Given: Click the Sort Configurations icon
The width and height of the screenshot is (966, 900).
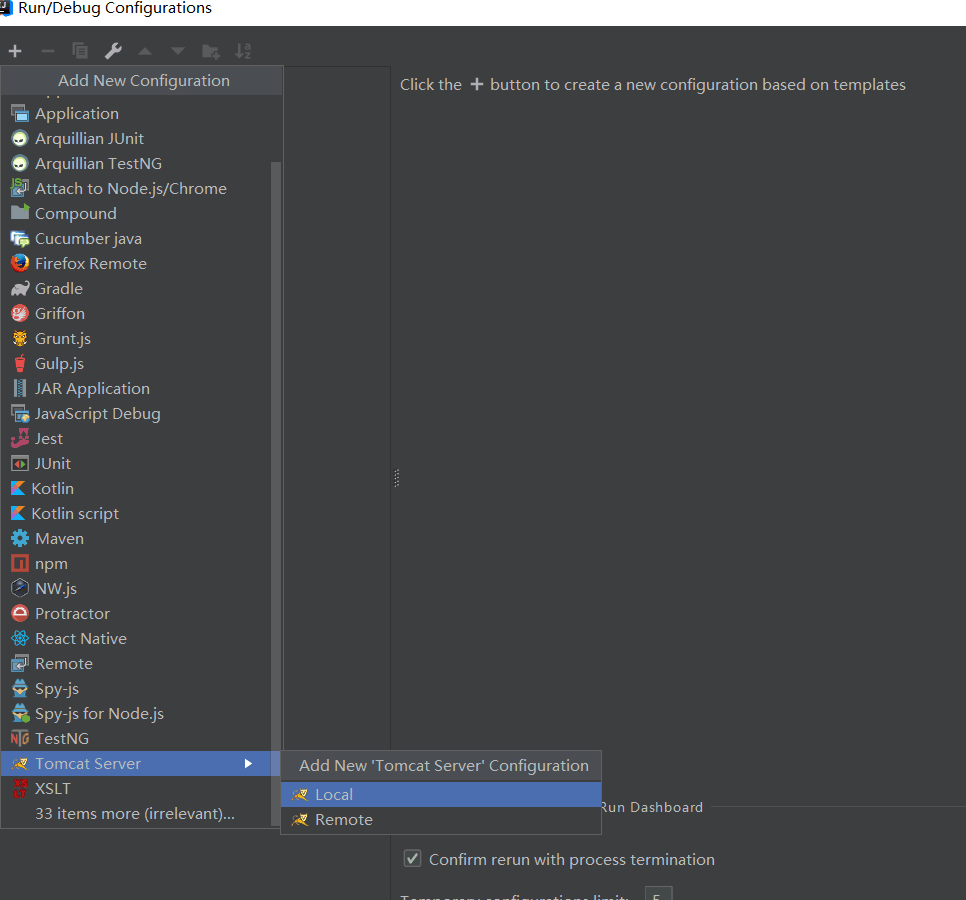Looking at the screenshot, I should click(x=243, y=51).
